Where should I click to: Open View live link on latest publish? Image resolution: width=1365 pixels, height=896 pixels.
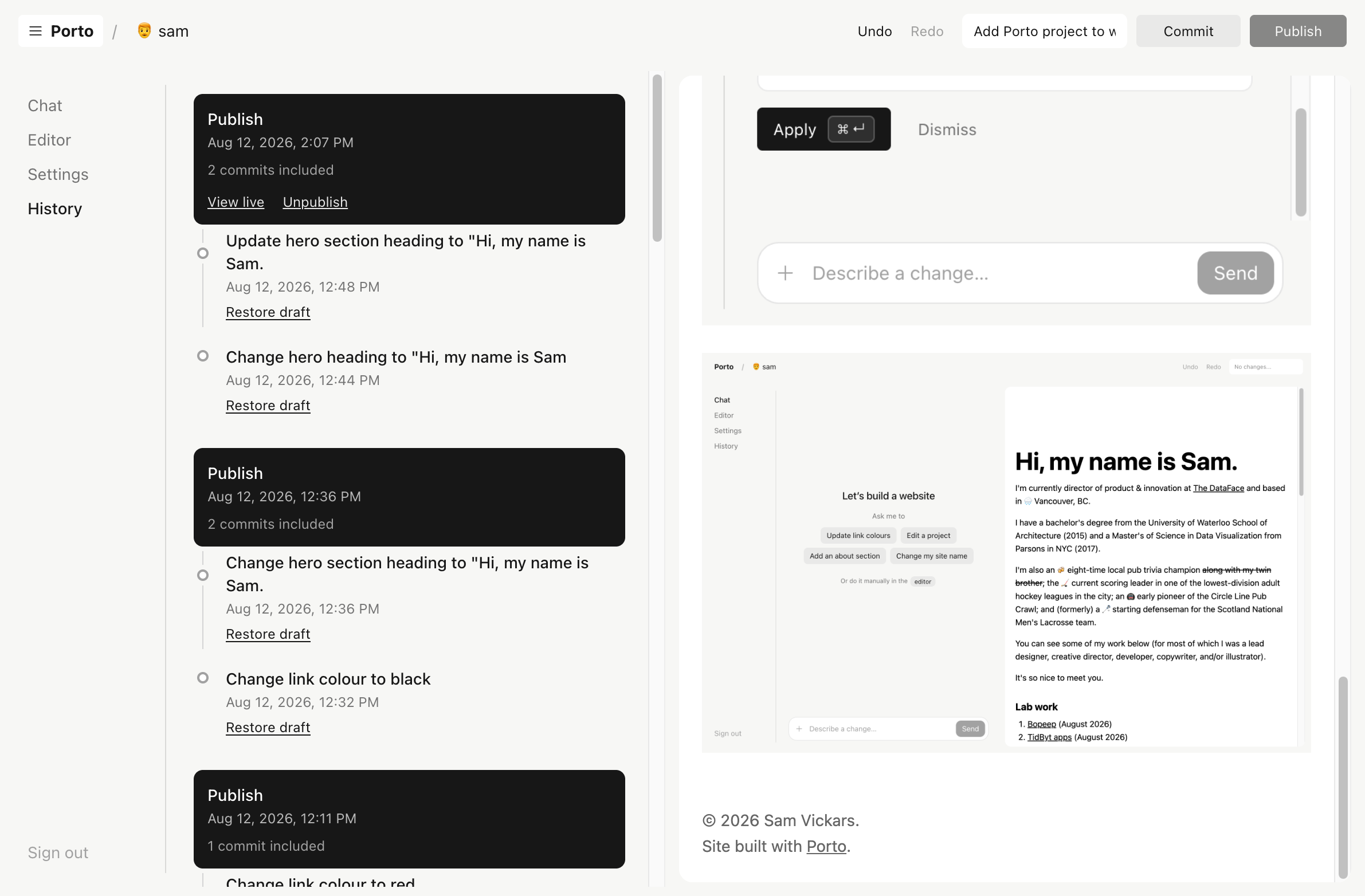[x=236, y=202]
